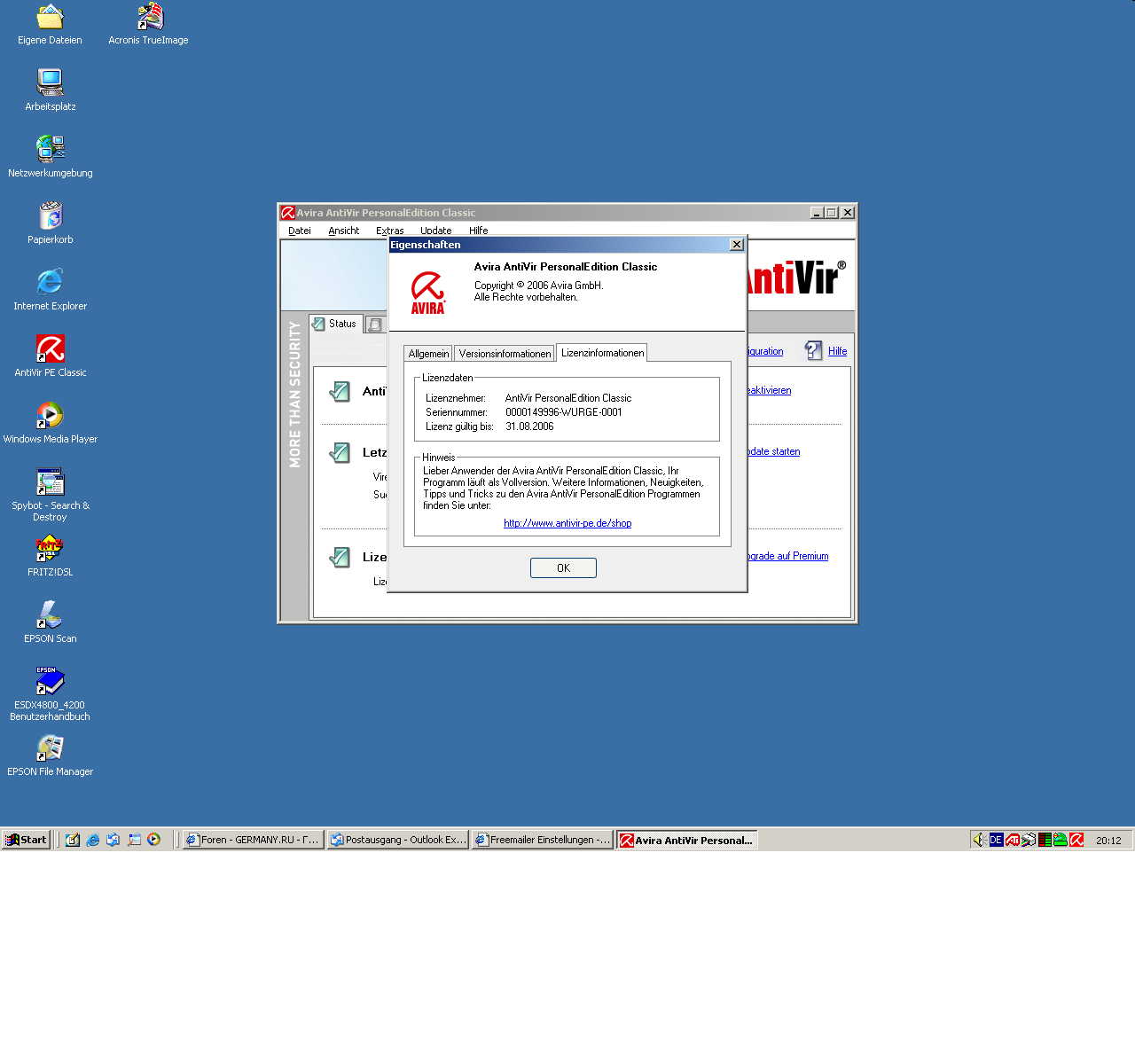Screen dimensions: 1135x1064
Task: Switch to the Allgemein tab
Action: click(428, 354)
